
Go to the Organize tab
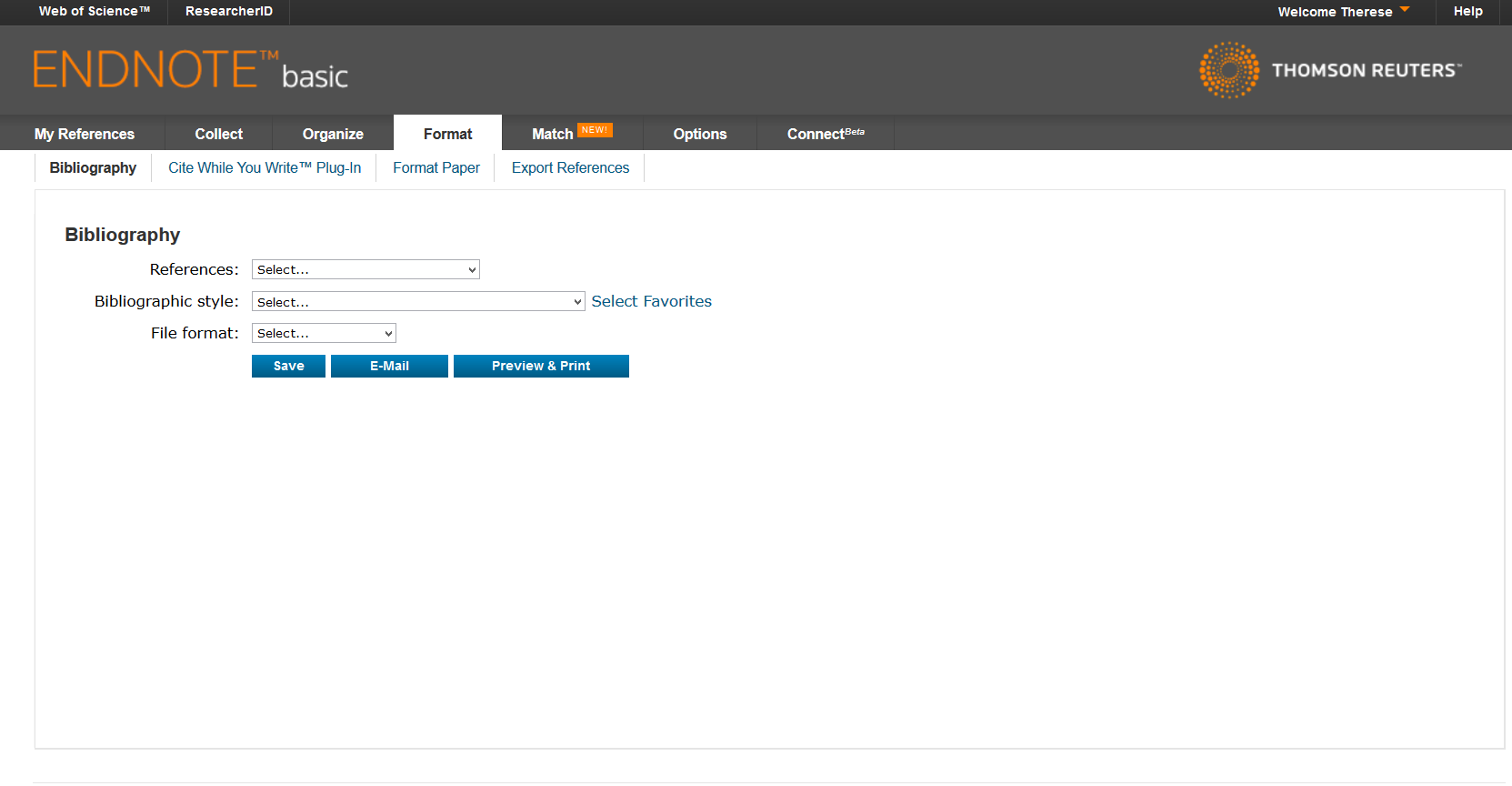click(333, 134)
